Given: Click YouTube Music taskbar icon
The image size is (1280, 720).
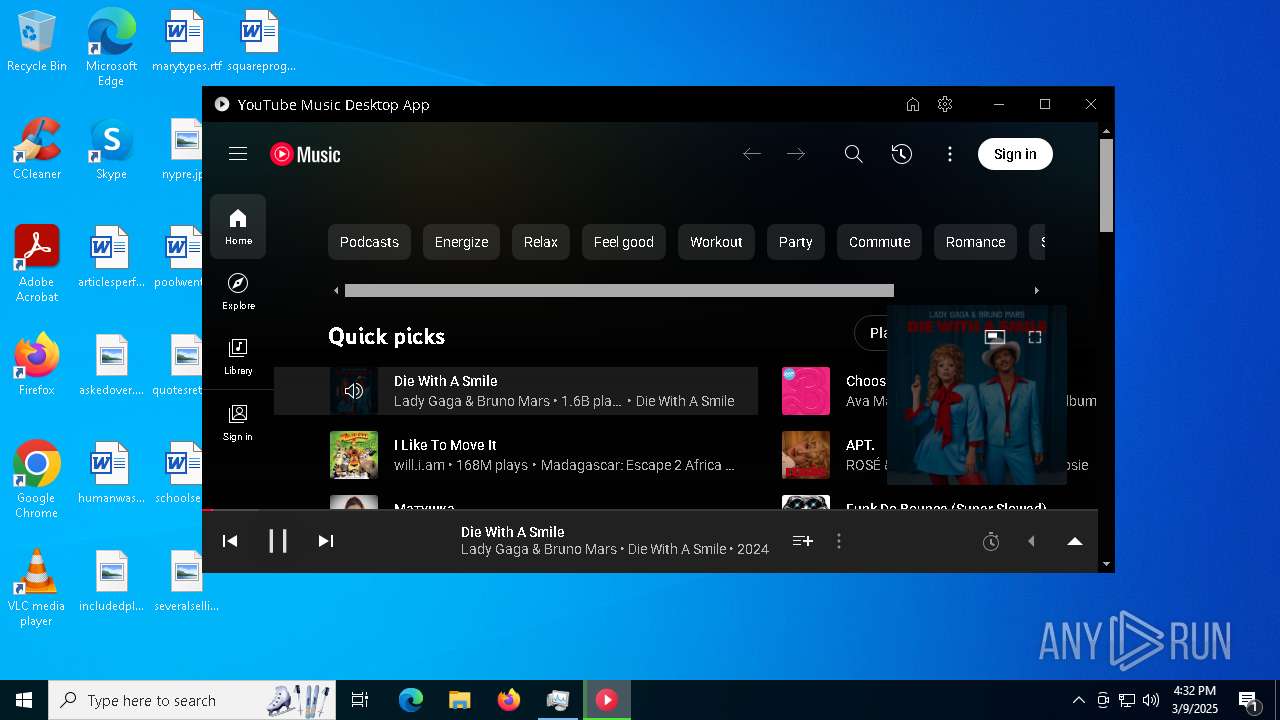Looking at the screenshot, I should pos(607,700).
